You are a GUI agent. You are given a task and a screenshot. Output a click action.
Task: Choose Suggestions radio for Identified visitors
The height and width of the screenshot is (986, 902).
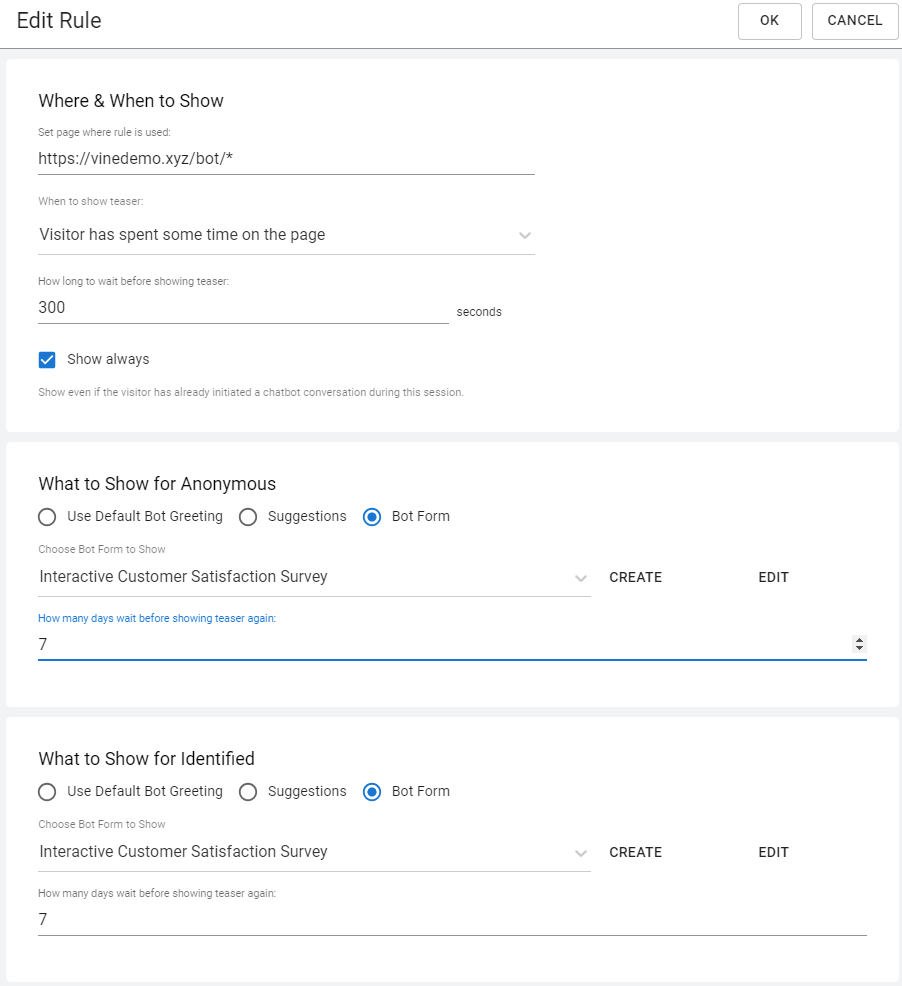pos(248,792)
